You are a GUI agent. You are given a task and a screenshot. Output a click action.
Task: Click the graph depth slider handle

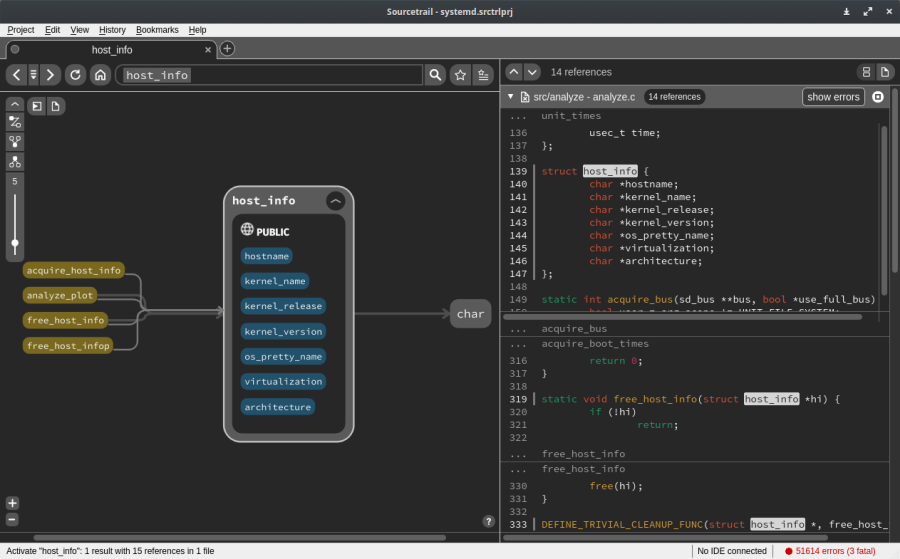tap(15, 243)
